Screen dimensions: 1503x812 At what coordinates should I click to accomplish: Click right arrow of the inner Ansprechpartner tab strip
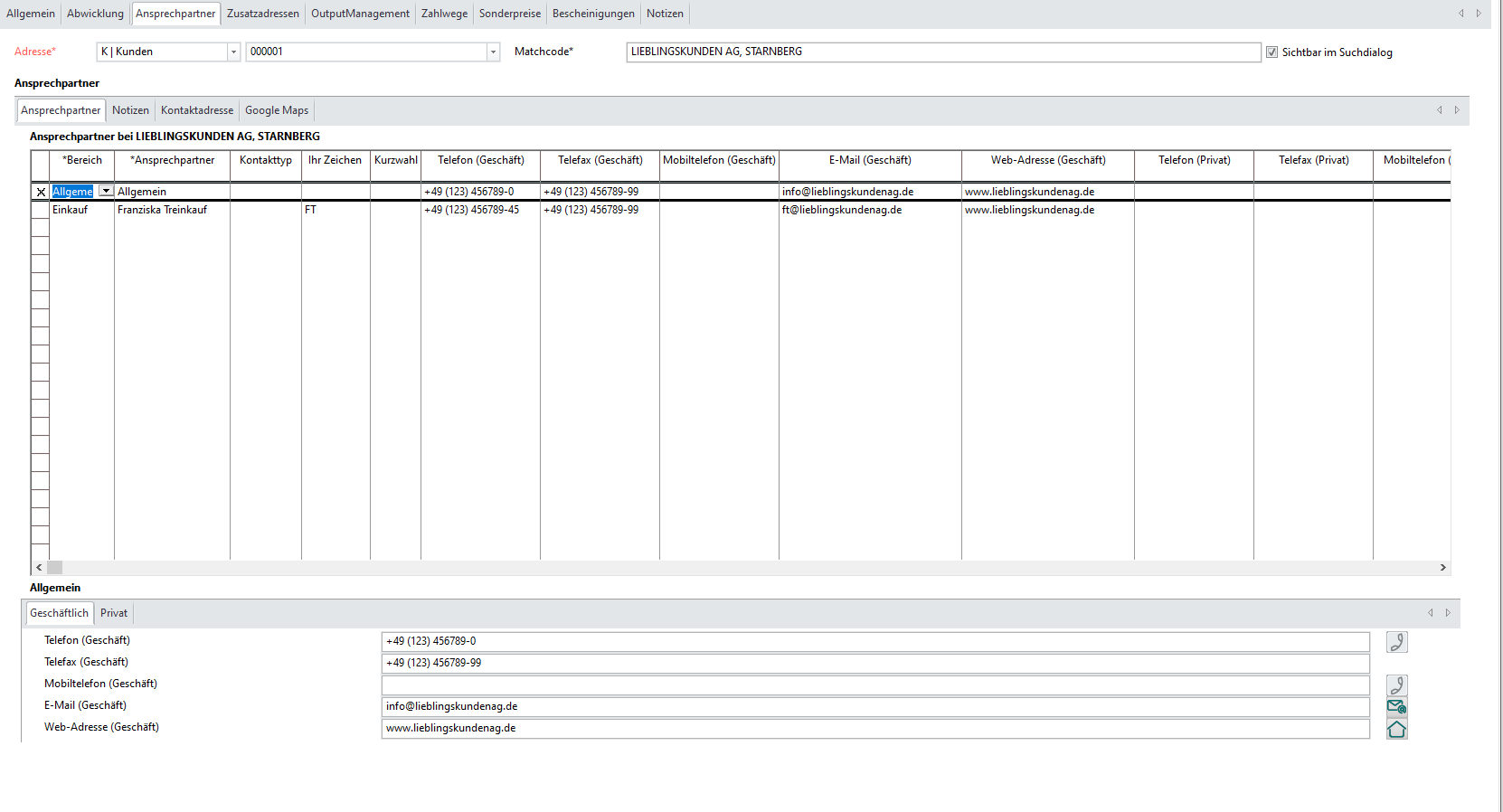click(x=1457, y=110)
